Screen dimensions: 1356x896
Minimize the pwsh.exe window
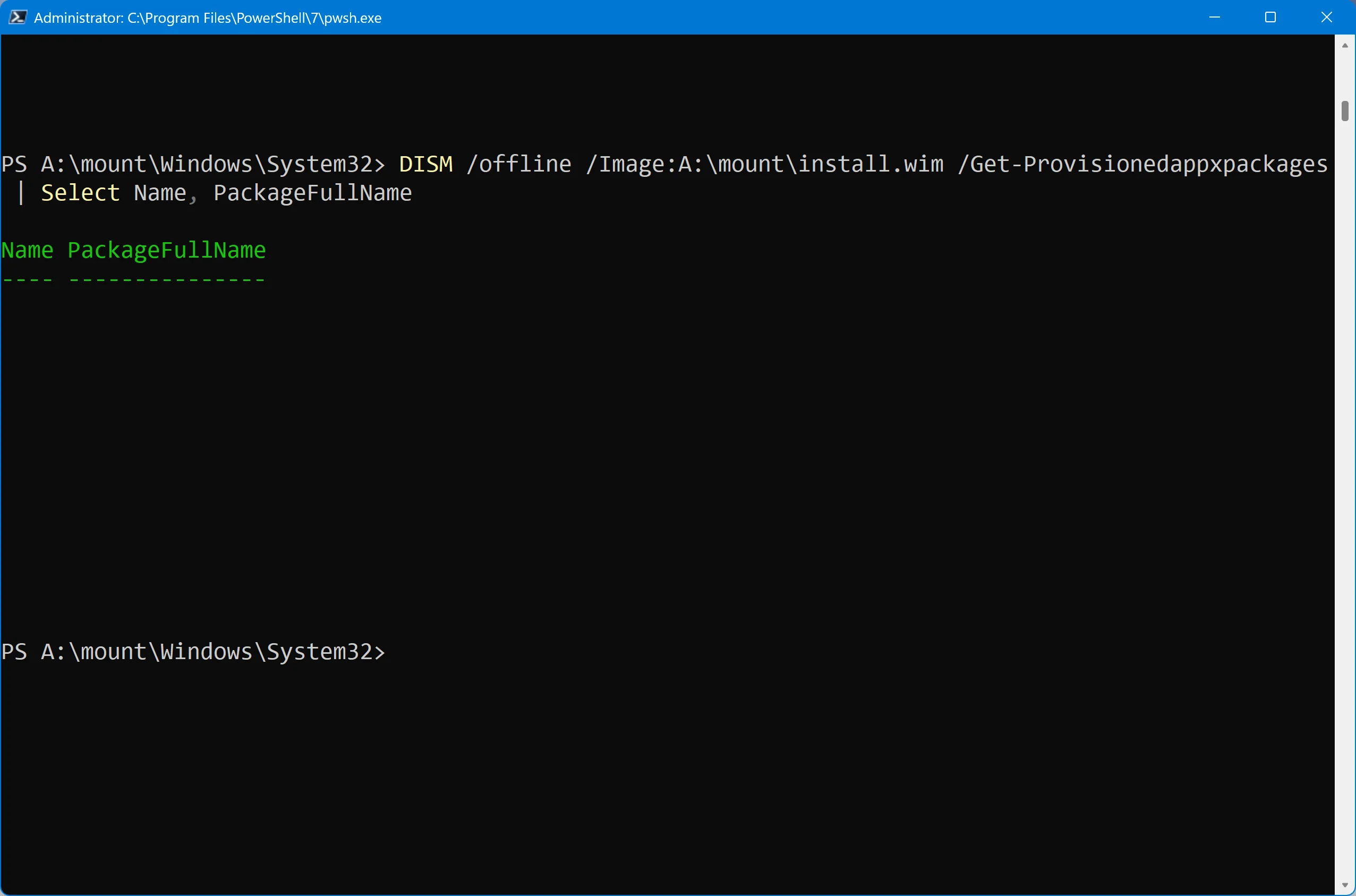coord(1215,17)
